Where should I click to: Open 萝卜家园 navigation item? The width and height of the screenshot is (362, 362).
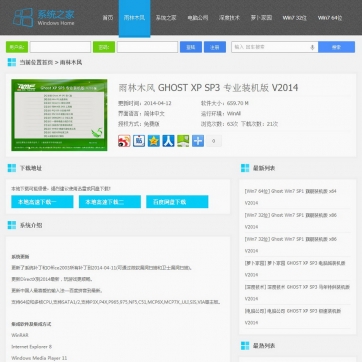(261, 18)
